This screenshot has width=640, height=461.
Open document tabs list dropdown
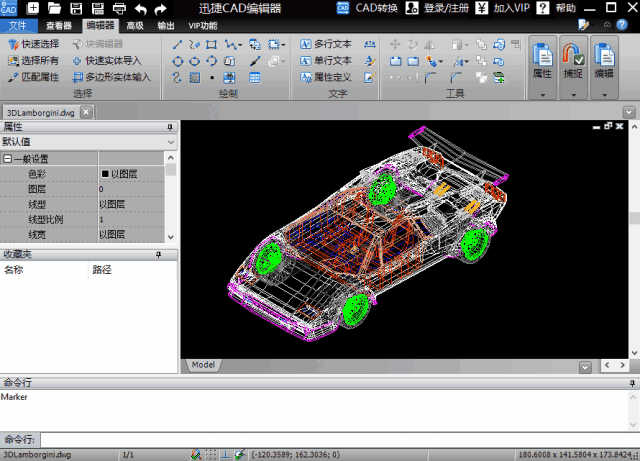point(629,112)
